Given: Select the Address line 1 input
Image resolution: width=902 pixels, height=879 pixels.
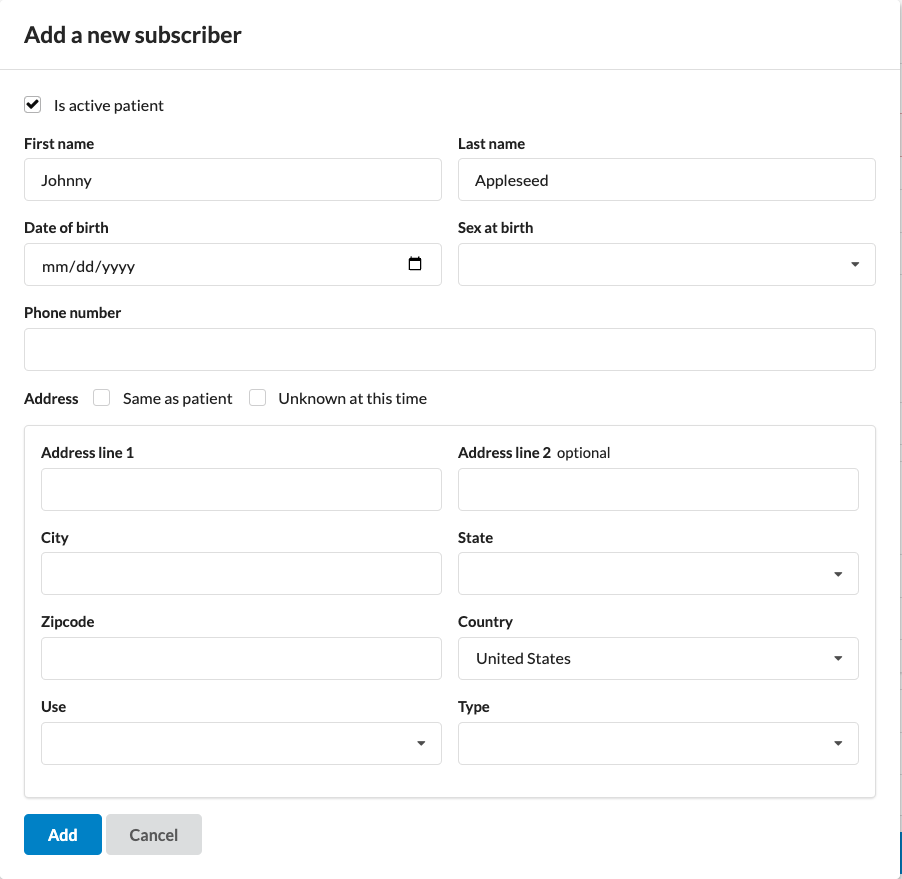Looking at the screenshot, I should (241, 490).
